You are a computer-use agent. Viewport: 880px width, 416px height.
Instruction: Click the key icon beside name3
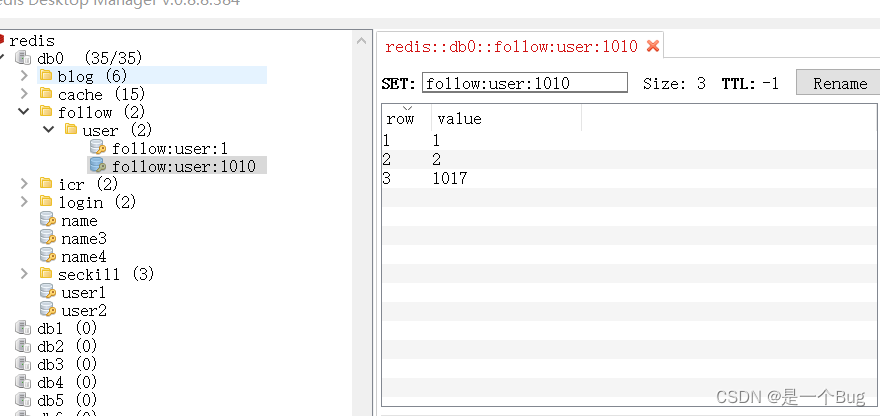tap(48, 237)
